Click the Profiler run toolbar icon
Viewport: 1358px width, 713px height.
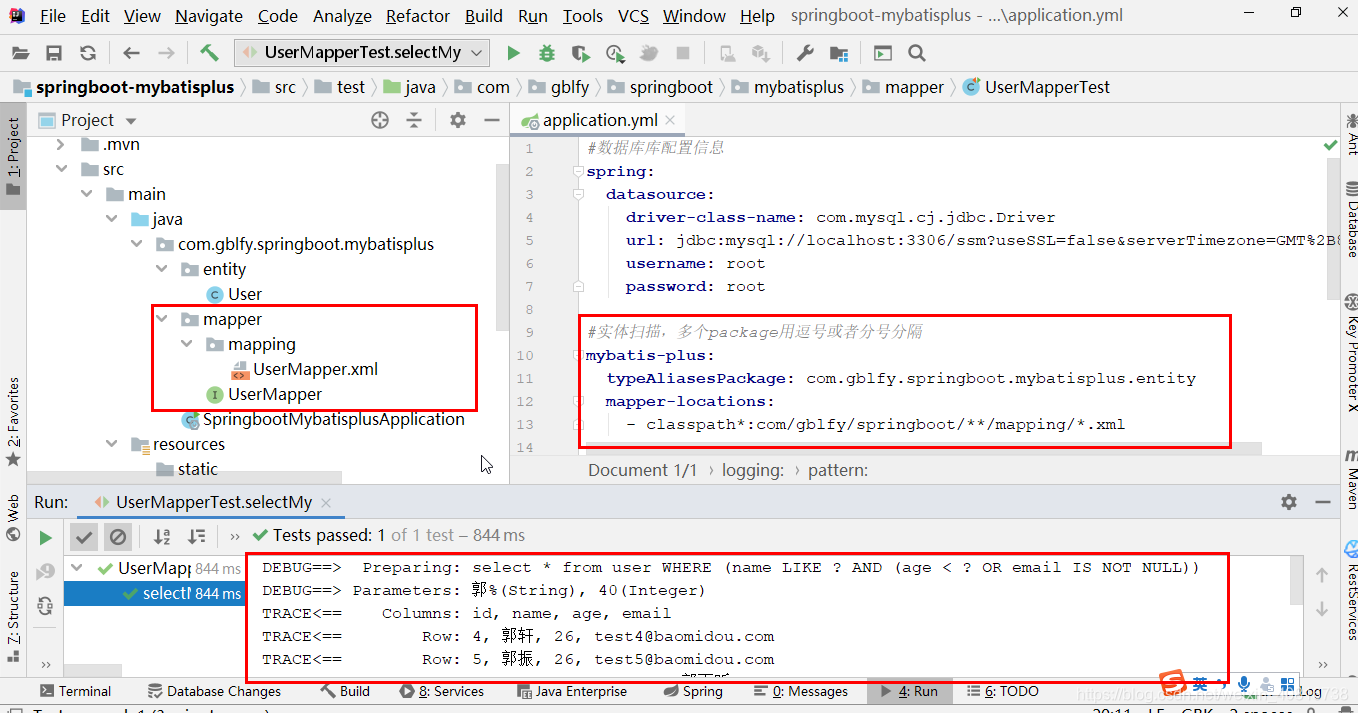614,53
